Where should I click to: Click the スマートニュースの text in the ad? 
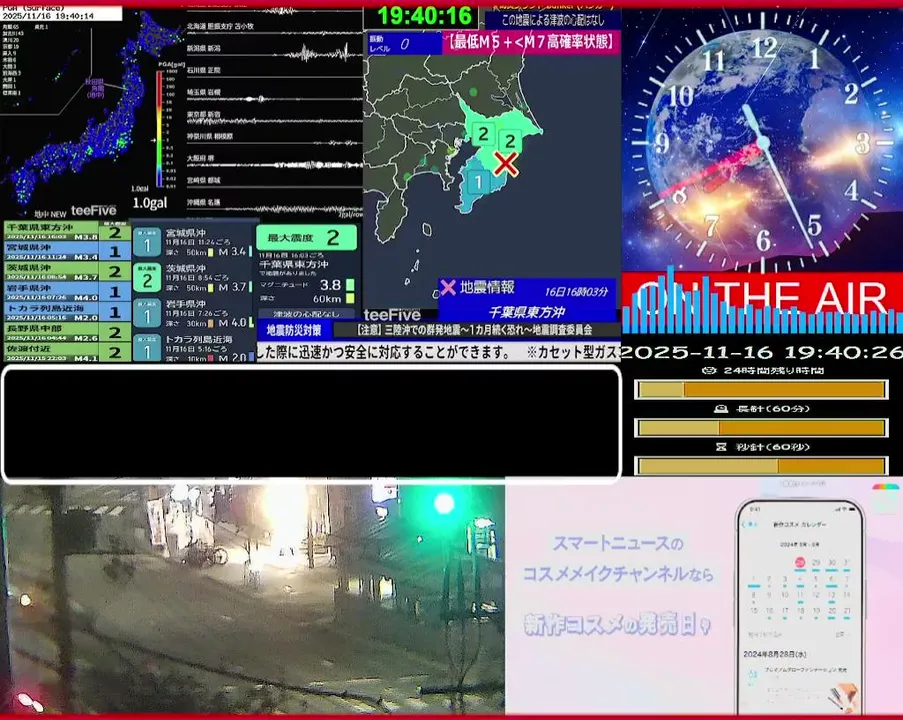(x=617, y=543)
